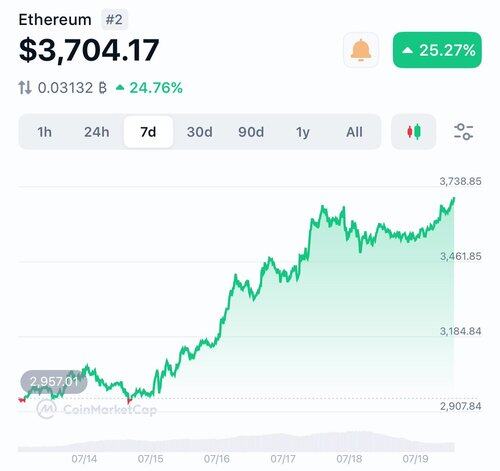
Task: Select the 30d time range
Action: [x=200, y=132]
